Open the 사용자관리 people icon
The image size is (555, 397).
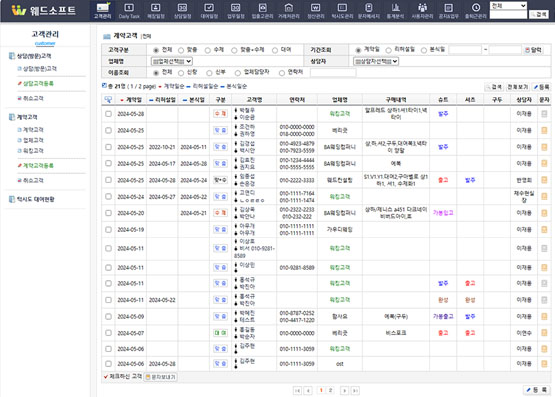tap(422, 10)
